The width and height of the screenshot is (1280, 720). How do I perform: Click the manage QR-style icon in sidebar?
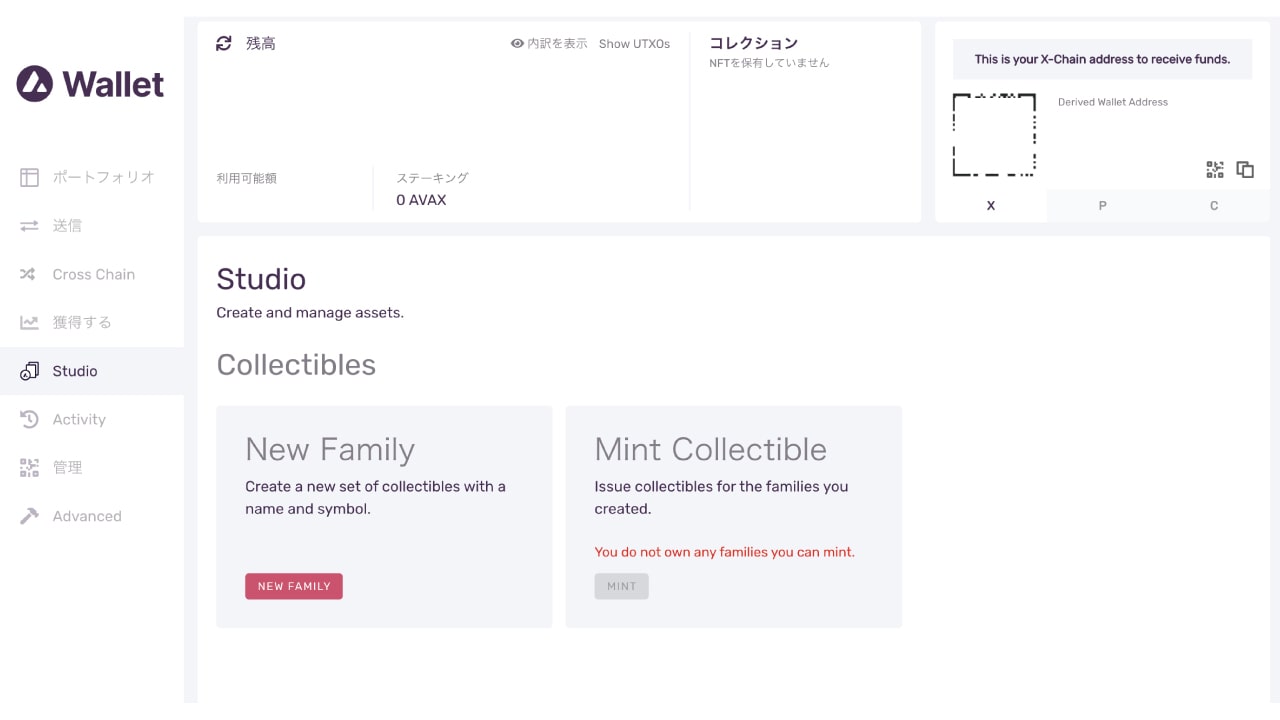pyautogui.click(x=29, y=467)
